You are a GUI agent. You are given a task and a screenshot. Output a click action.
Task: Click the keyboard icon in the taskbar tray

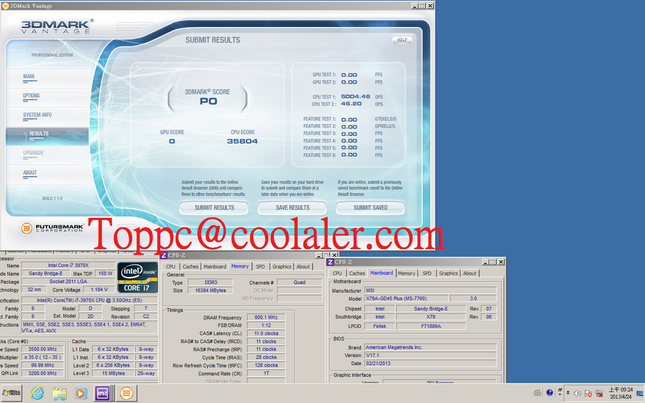point(537,393)
